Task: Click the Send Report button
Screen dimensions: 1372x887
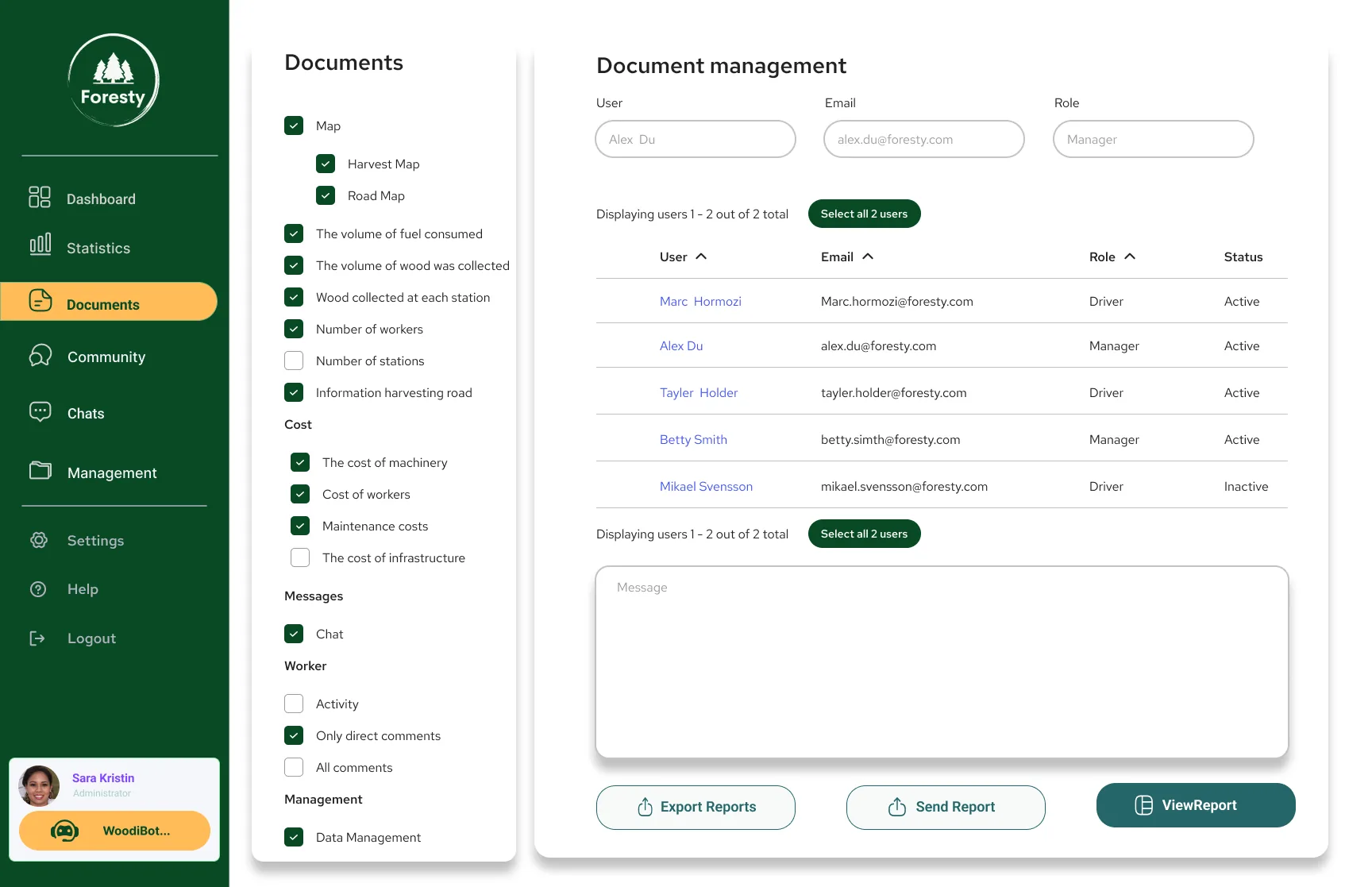Action: coord(946,808)
